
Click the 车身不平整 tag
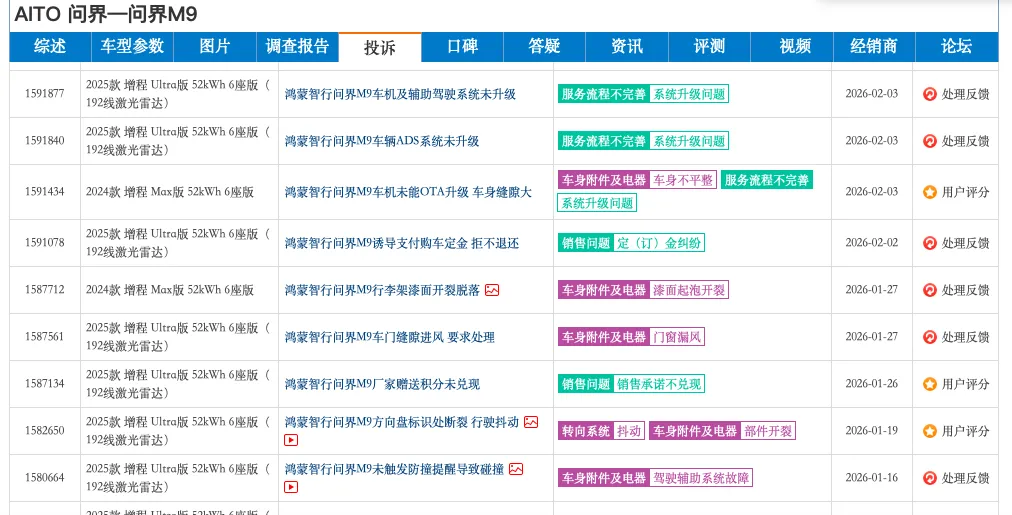tap(682, 180)
